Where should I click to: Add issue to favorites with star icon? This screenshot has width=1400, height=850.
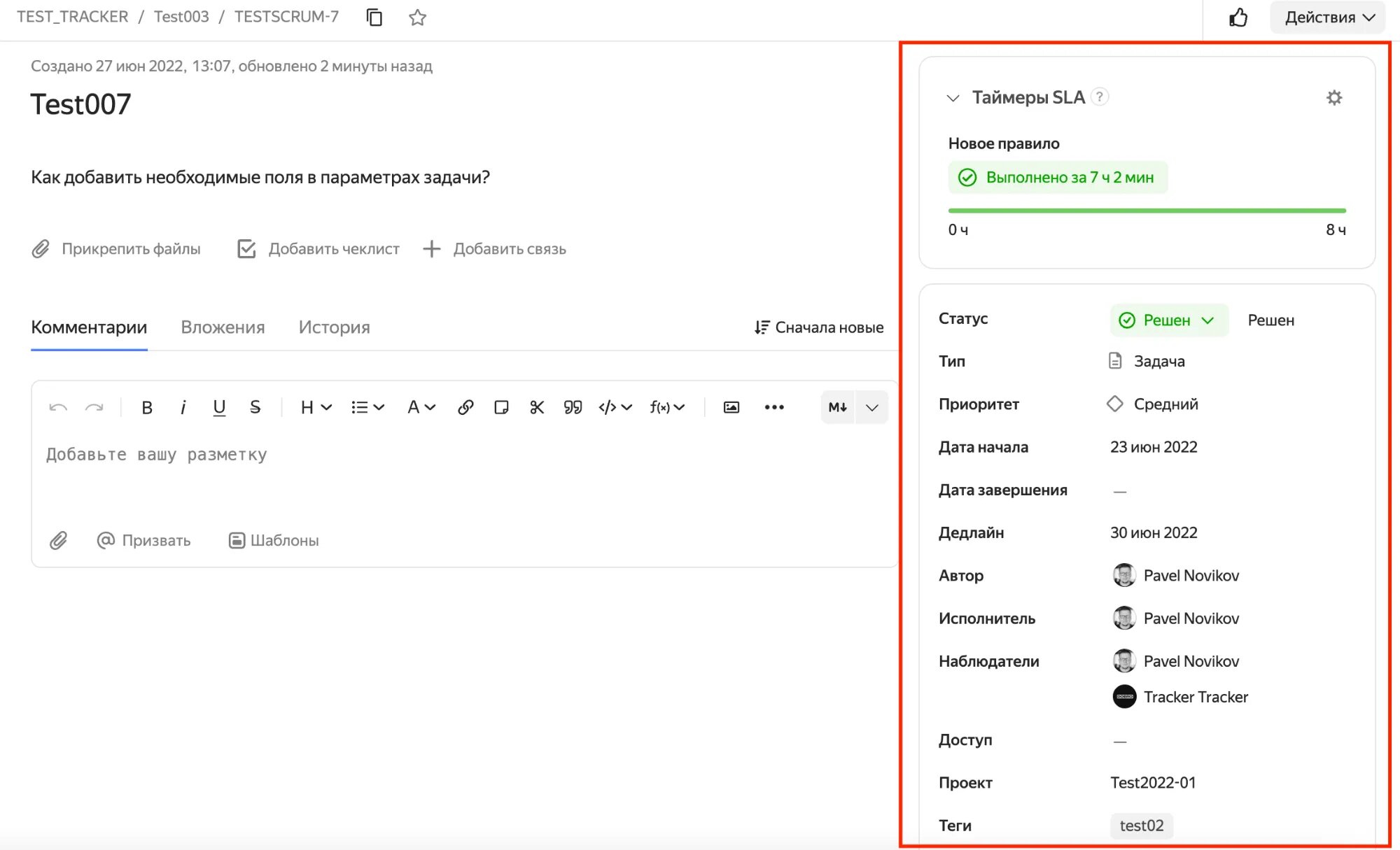(417, 17)
